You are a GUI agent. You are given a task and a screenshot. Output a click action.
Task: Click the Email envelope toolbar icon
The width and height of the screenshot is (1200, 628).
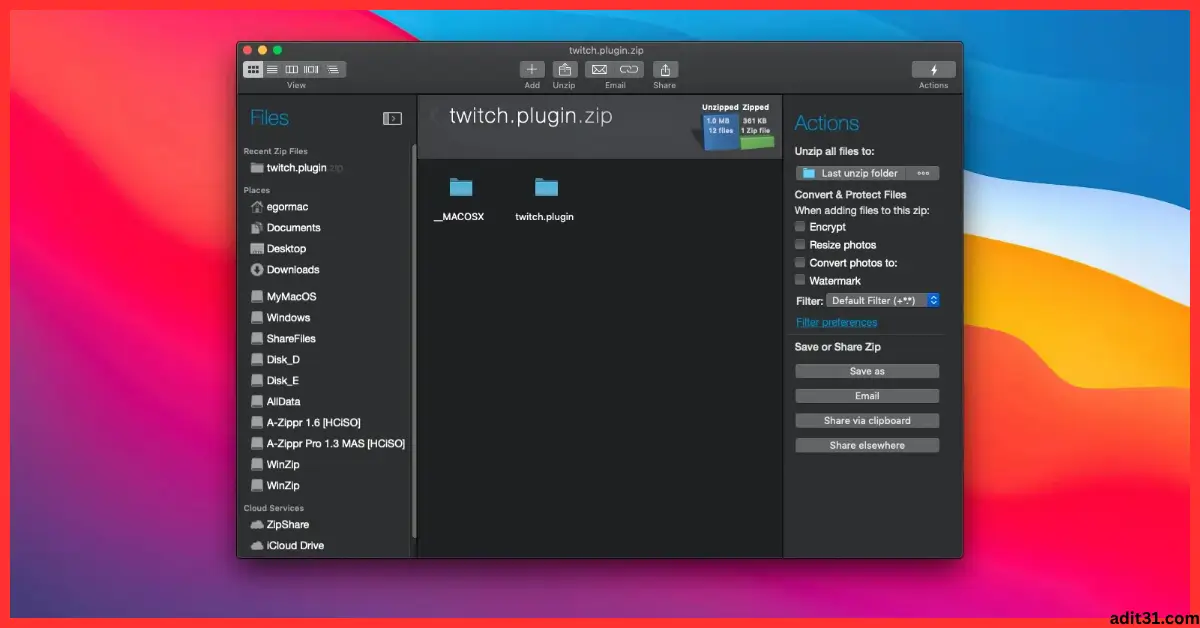coord(599,69)
